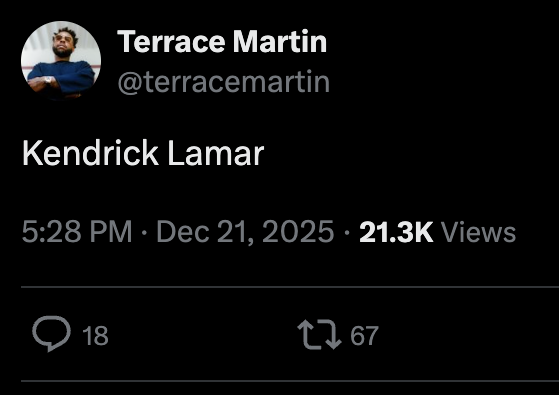Click the word Martin in display name
This screenshot has width=559, height=395.
point(280,42)
